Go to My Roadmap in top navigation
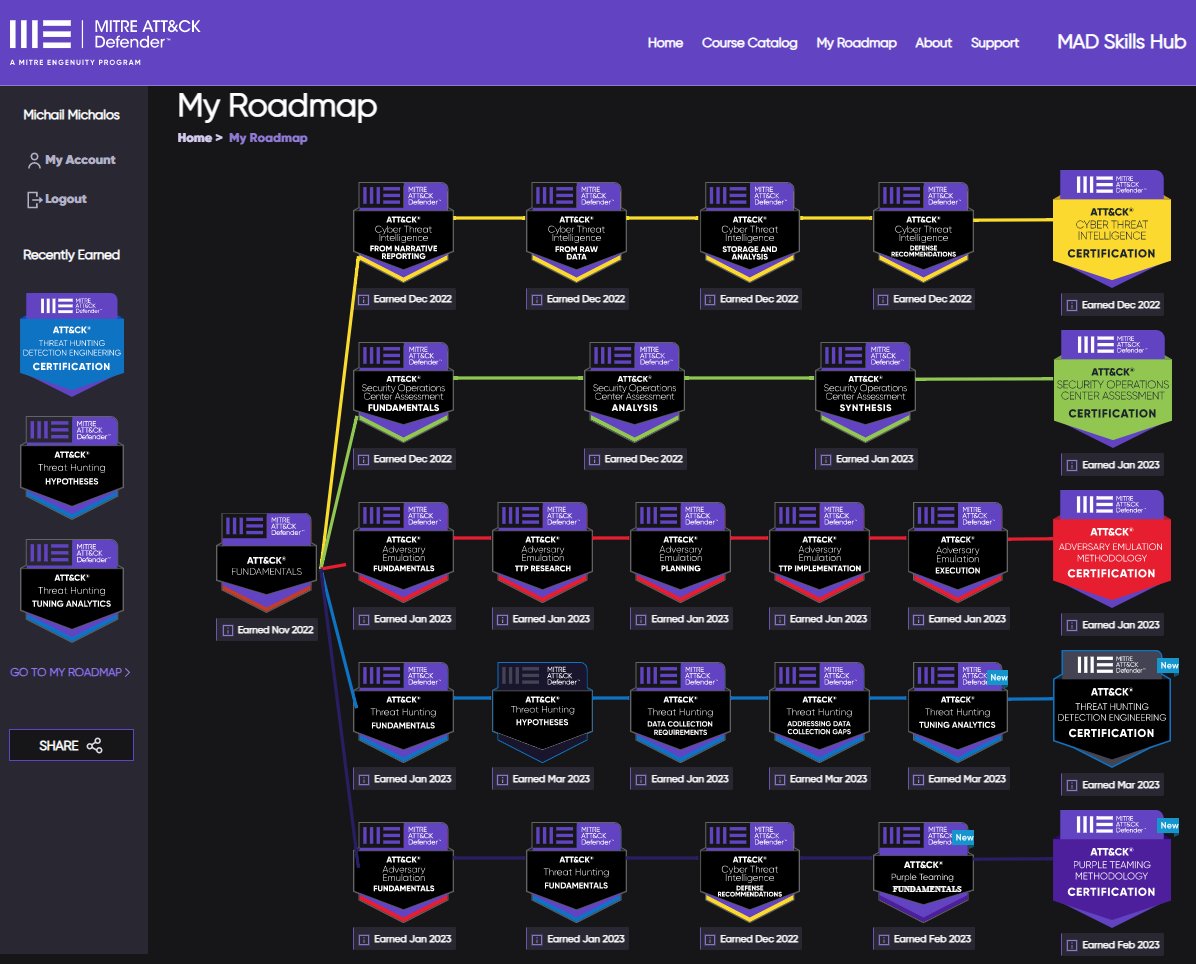1196x964 pixels. coord(856,43)
